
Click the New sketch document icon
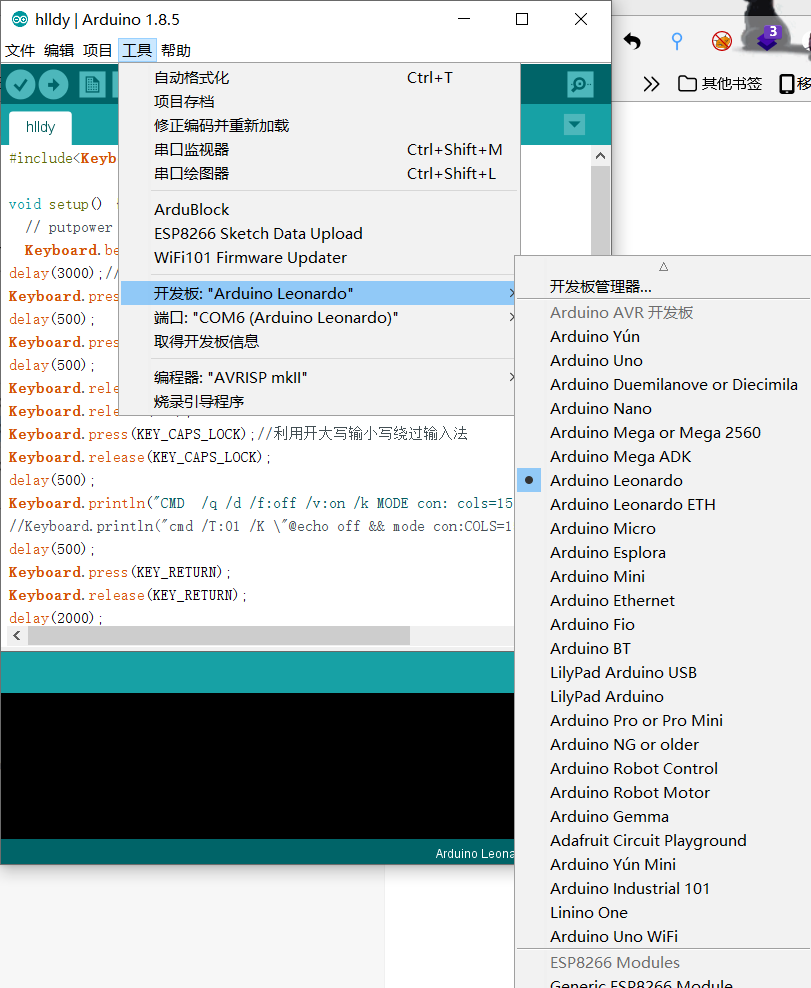[x=92, y=84]
